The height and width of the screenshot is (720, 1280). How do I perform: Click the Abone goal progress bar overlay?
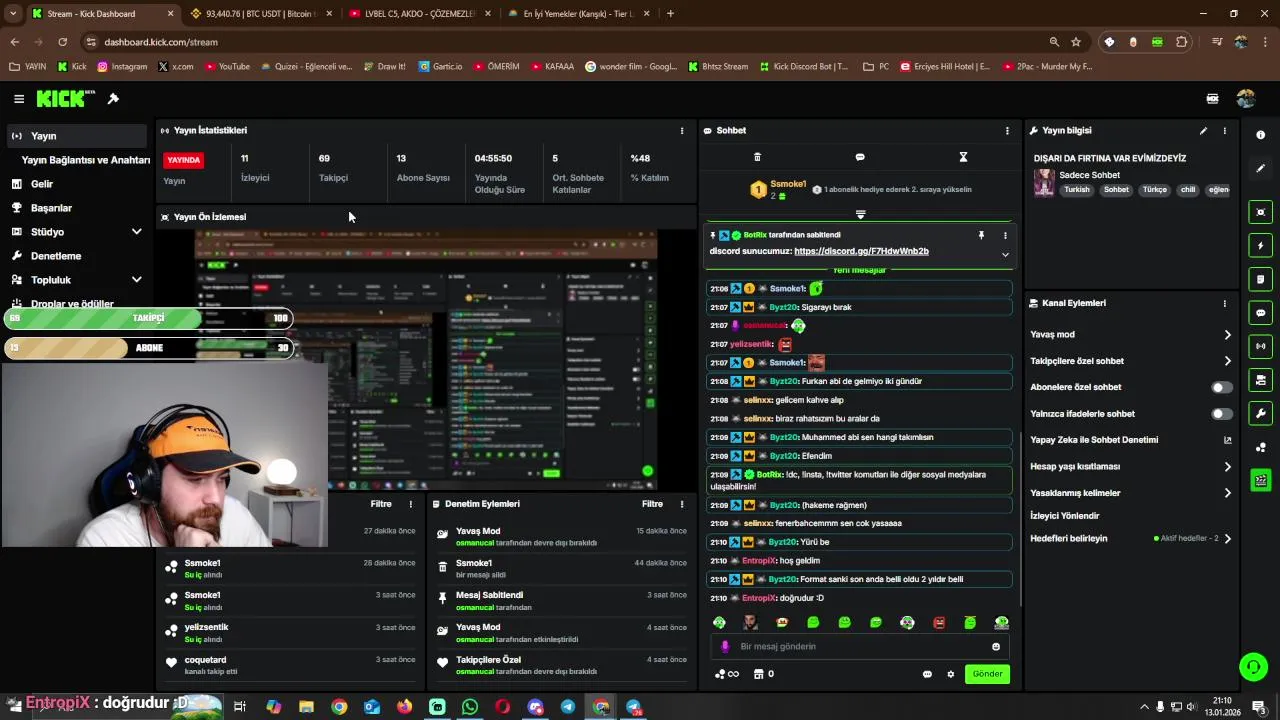[x=148, y=348]
